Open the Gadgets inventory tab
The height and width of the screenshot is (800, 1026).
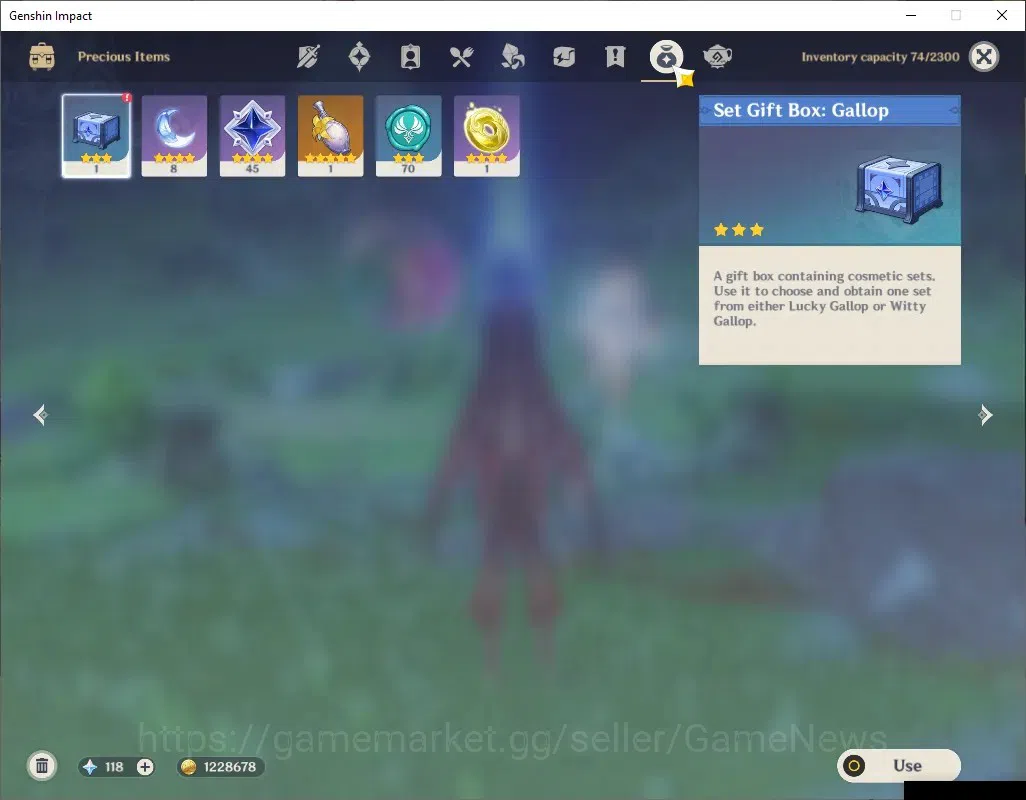563,57
